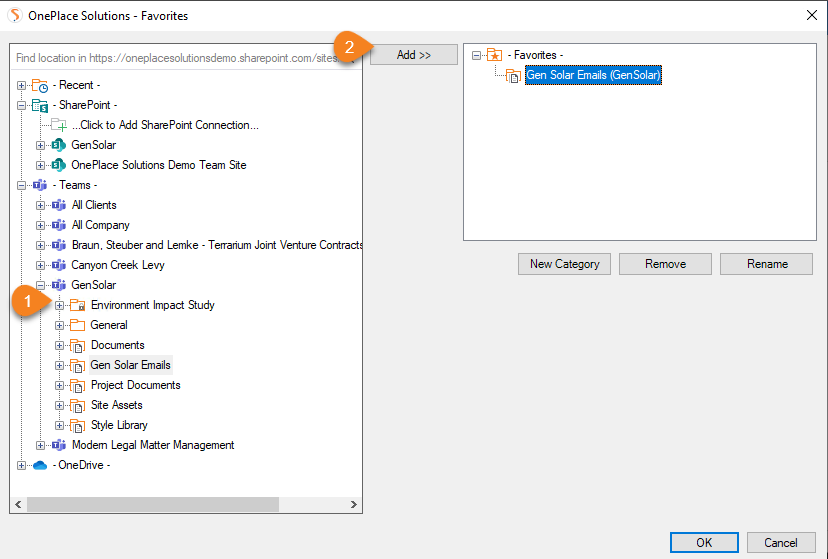Click the Gen Solar Emails library icon in tree
This screenshot has height=559, width=828.
pos(78,366)
